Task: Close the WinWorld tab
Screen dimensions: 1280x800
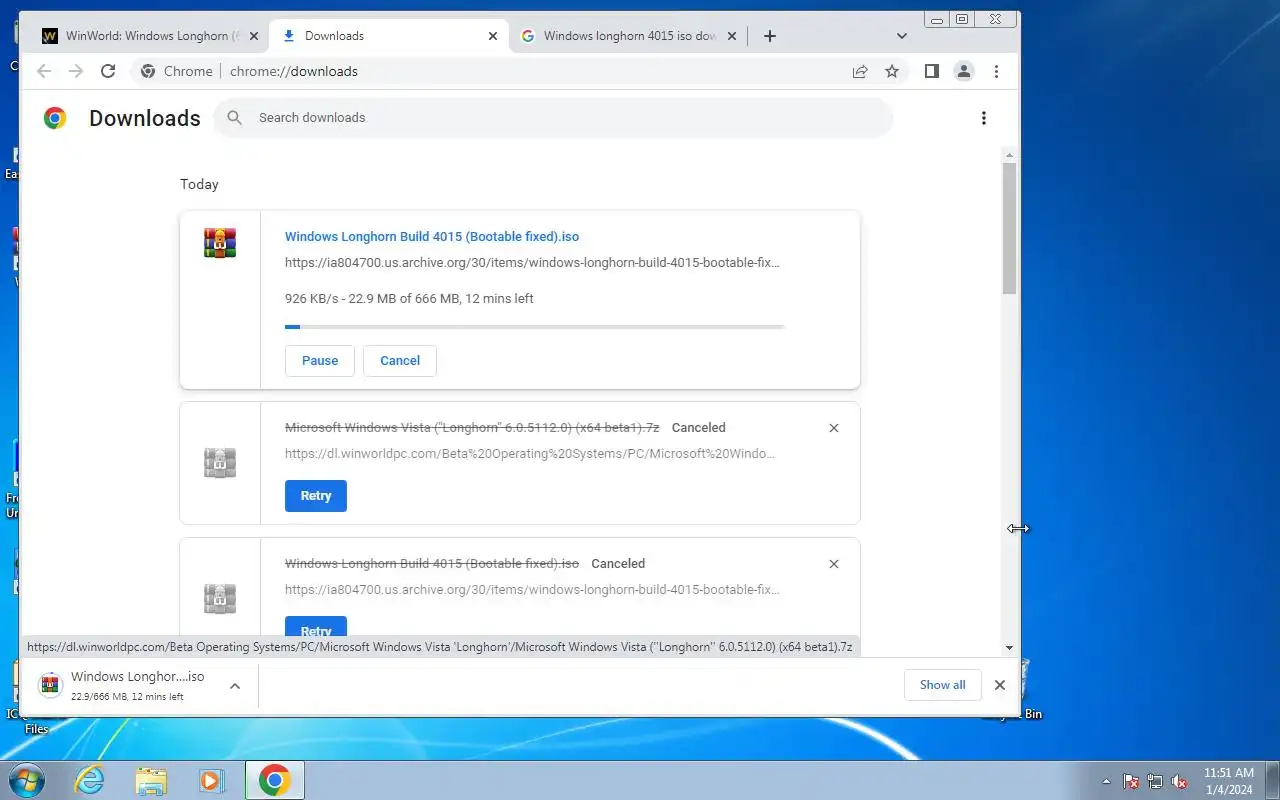Action: coord(254,36)
